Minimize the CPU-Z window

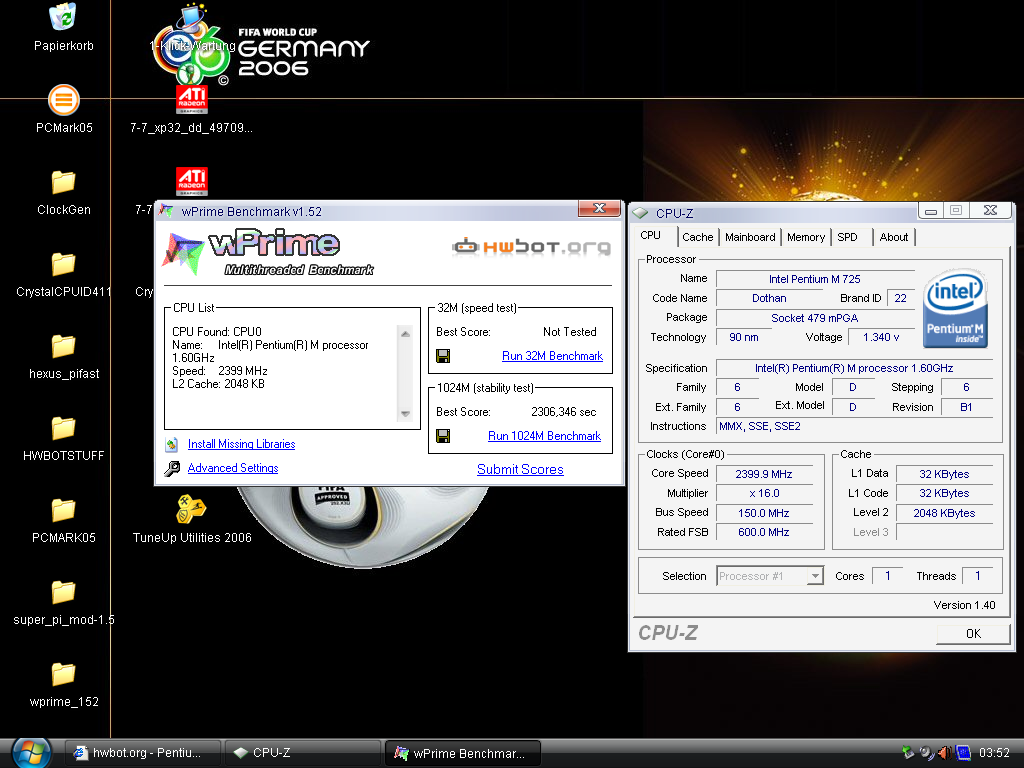click(x=931, y=210)
